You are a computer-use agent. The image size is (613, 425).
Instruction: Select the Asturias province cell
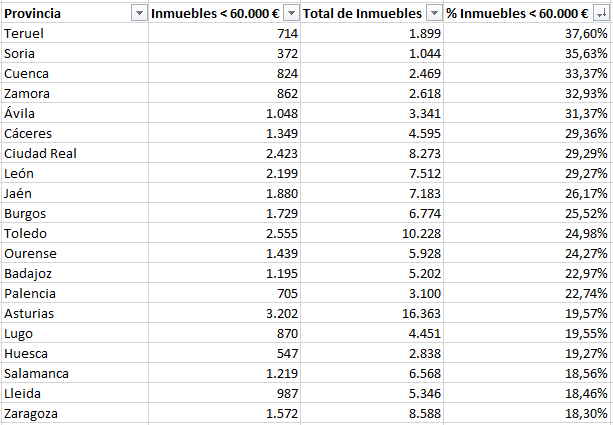(x=75, y=313)
